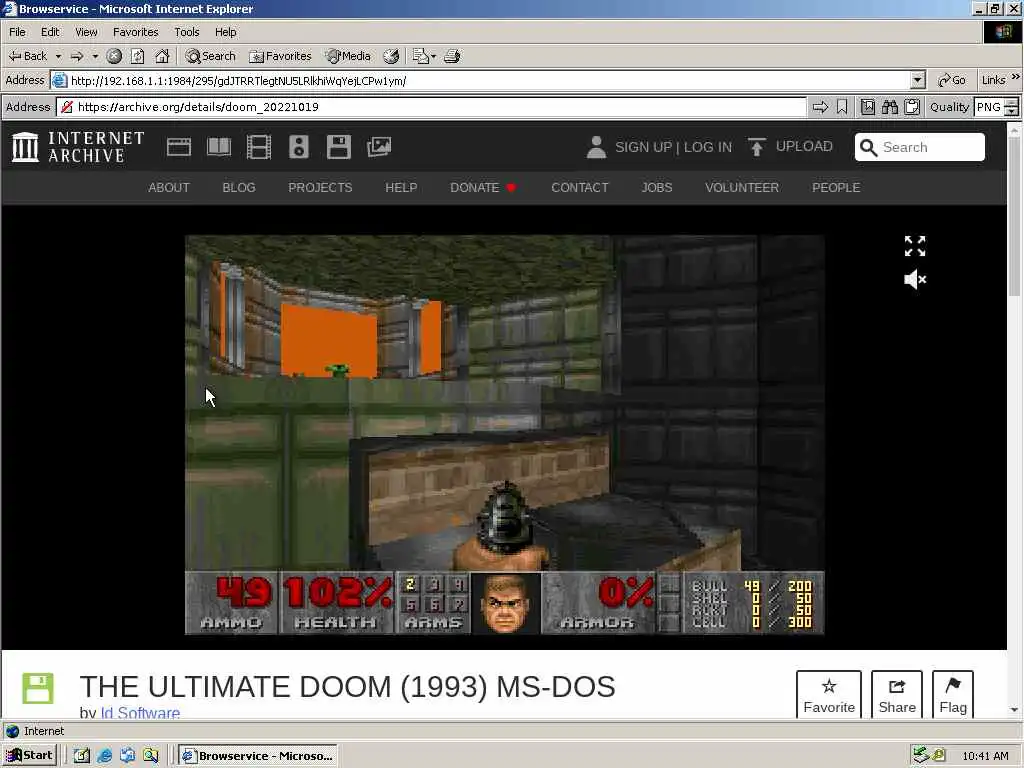Open the Images icon

tap(379, 147)
